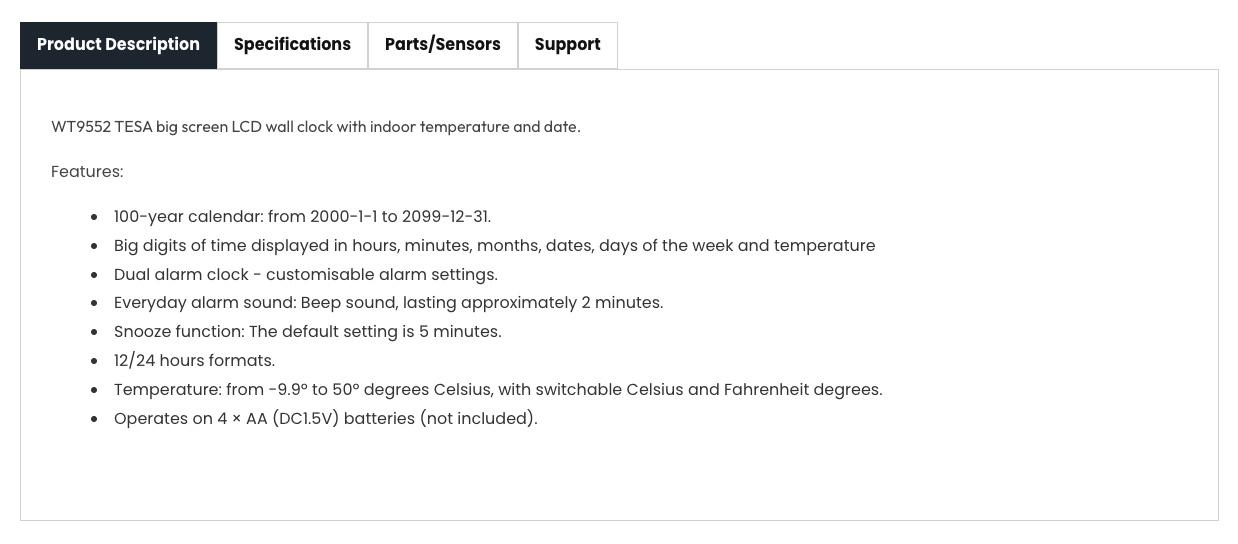Click the 'Features:' label
This screenshot has height=544, width=1238.
pyautogui.click(x=87, y=172)
